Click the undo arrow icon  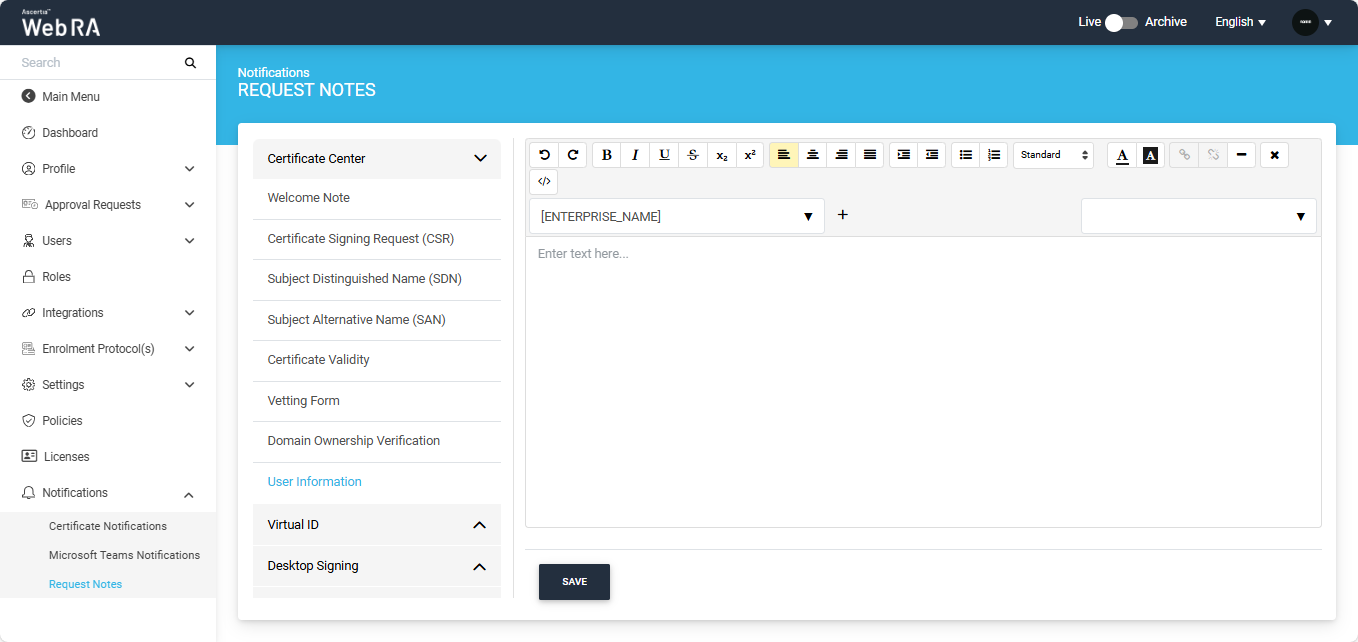pyautogui.click(x=544, y=155)
